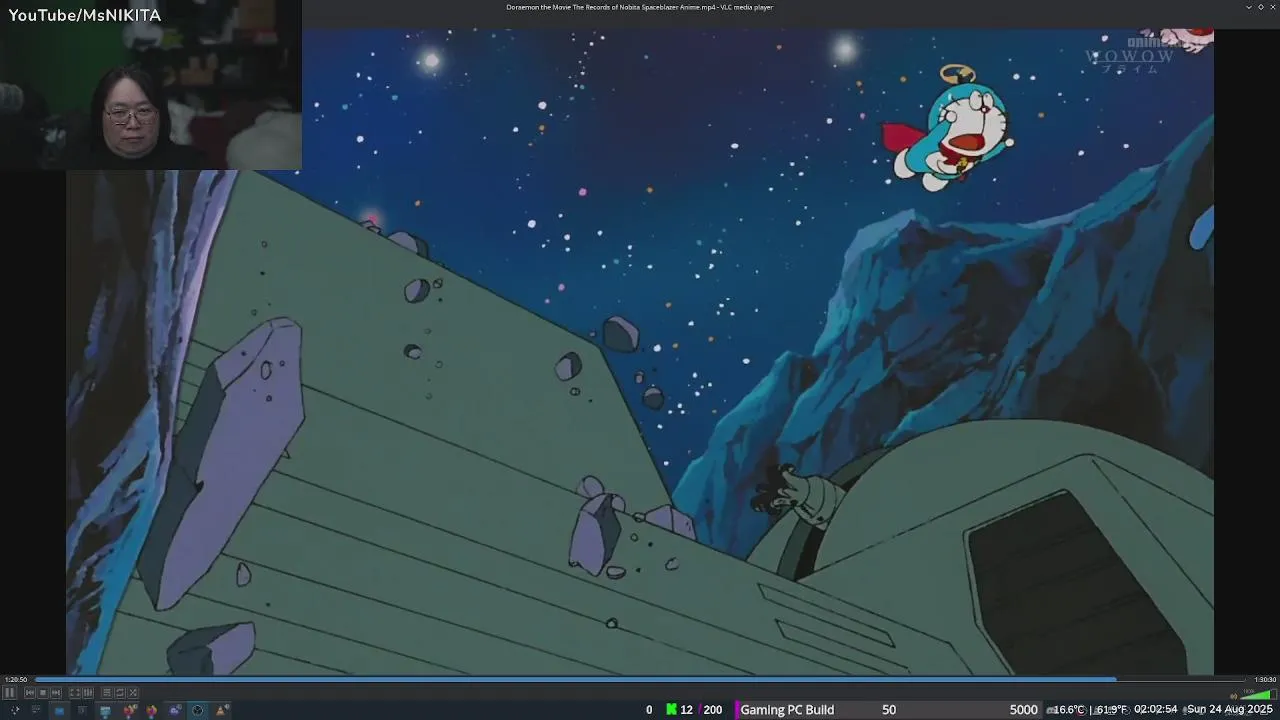This screenshot has height=720, width=1280.
Task: Click the green marker icon beside 12
Action: tap(672, 709)
